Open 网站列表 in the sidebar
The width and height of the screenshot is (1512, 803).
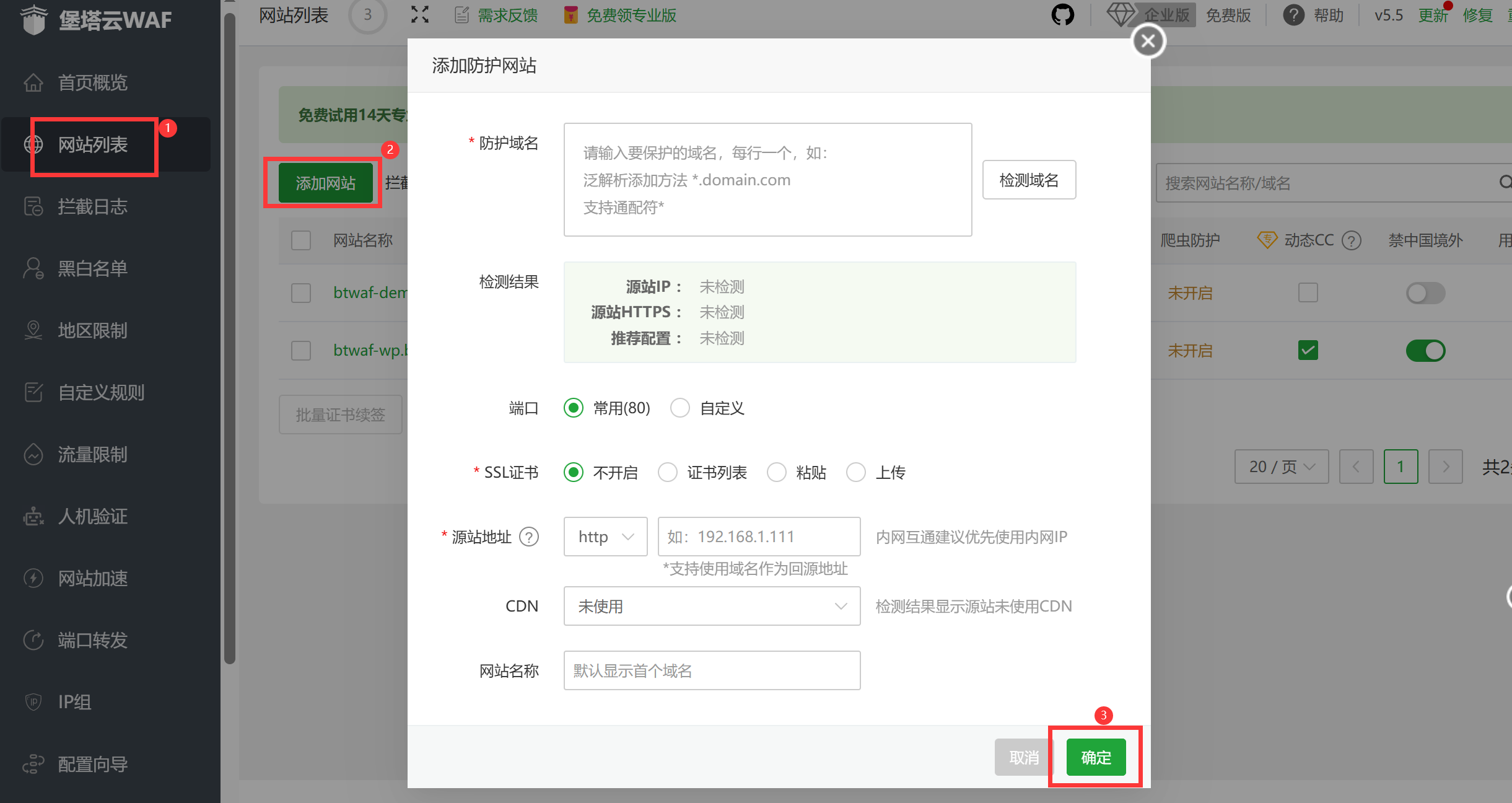coord(105,144)
